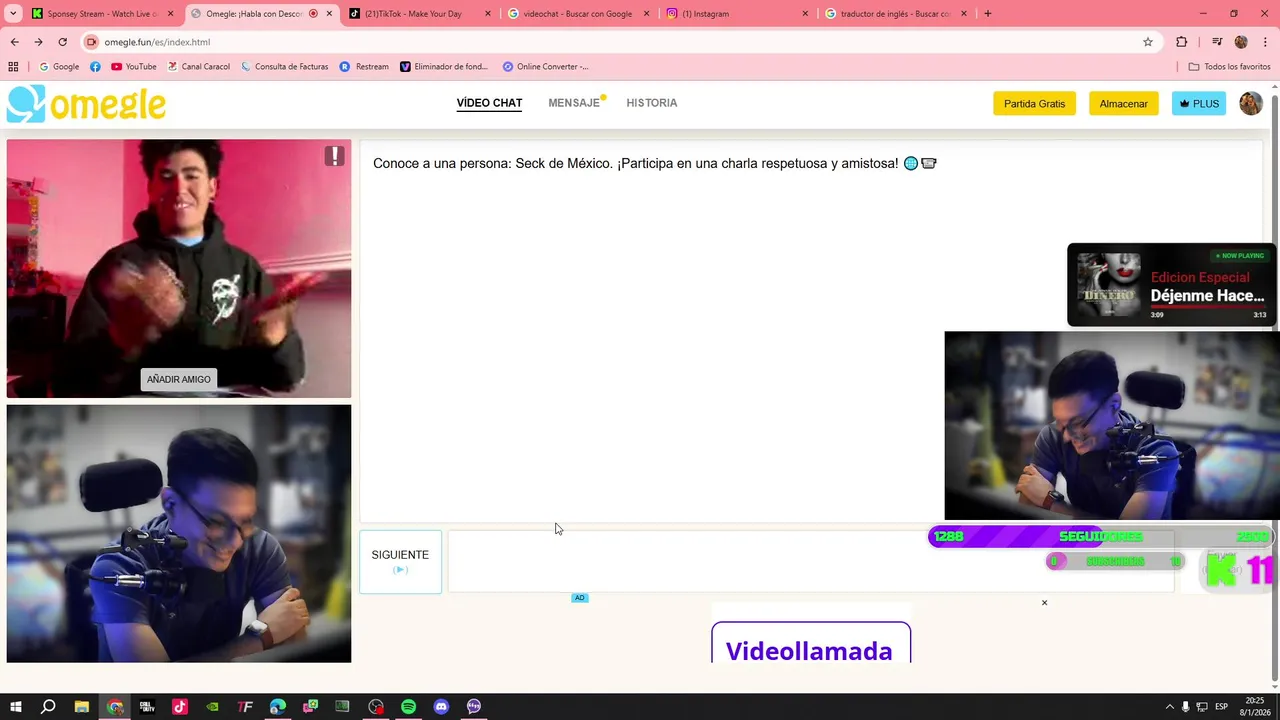Open Chrome three-dot menu
The width and height of the screenshot is (1280, 720).
pyautogui.click(x=1263, y=42)
